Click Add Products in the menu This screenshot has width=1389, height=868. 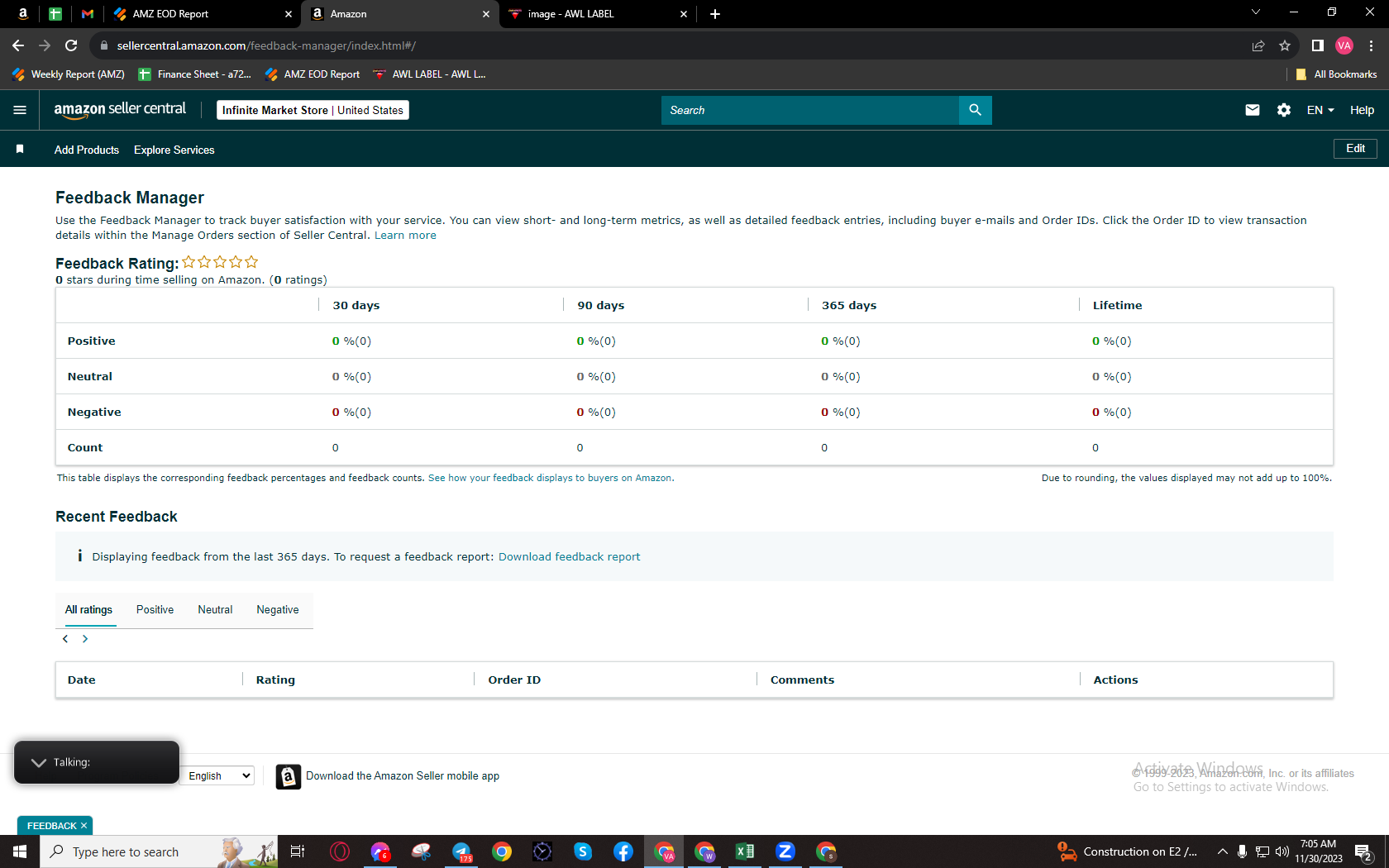(x=87, y=150)
